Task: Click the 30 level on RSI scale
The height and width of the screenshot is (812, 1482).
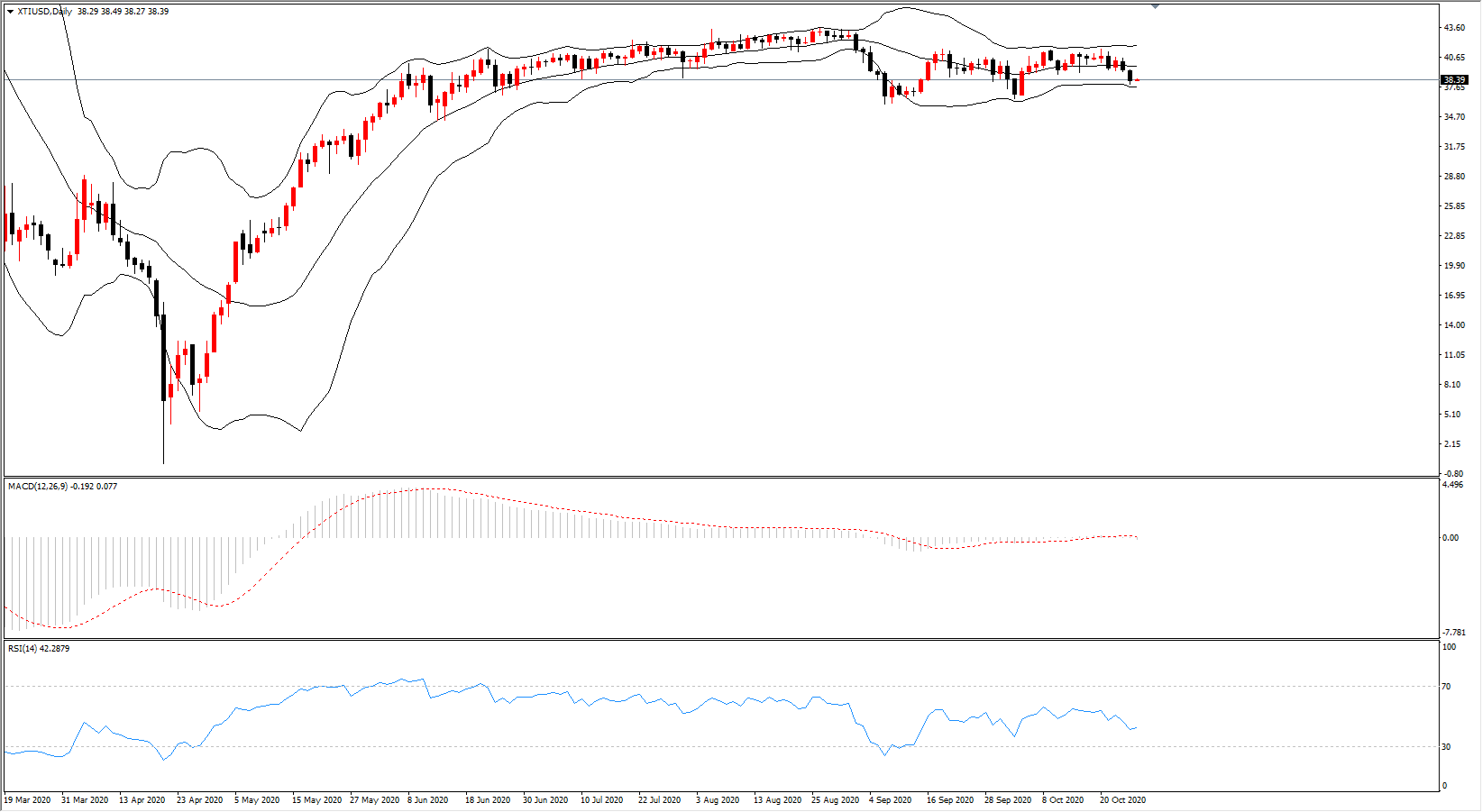Action: coord(1447,746)
